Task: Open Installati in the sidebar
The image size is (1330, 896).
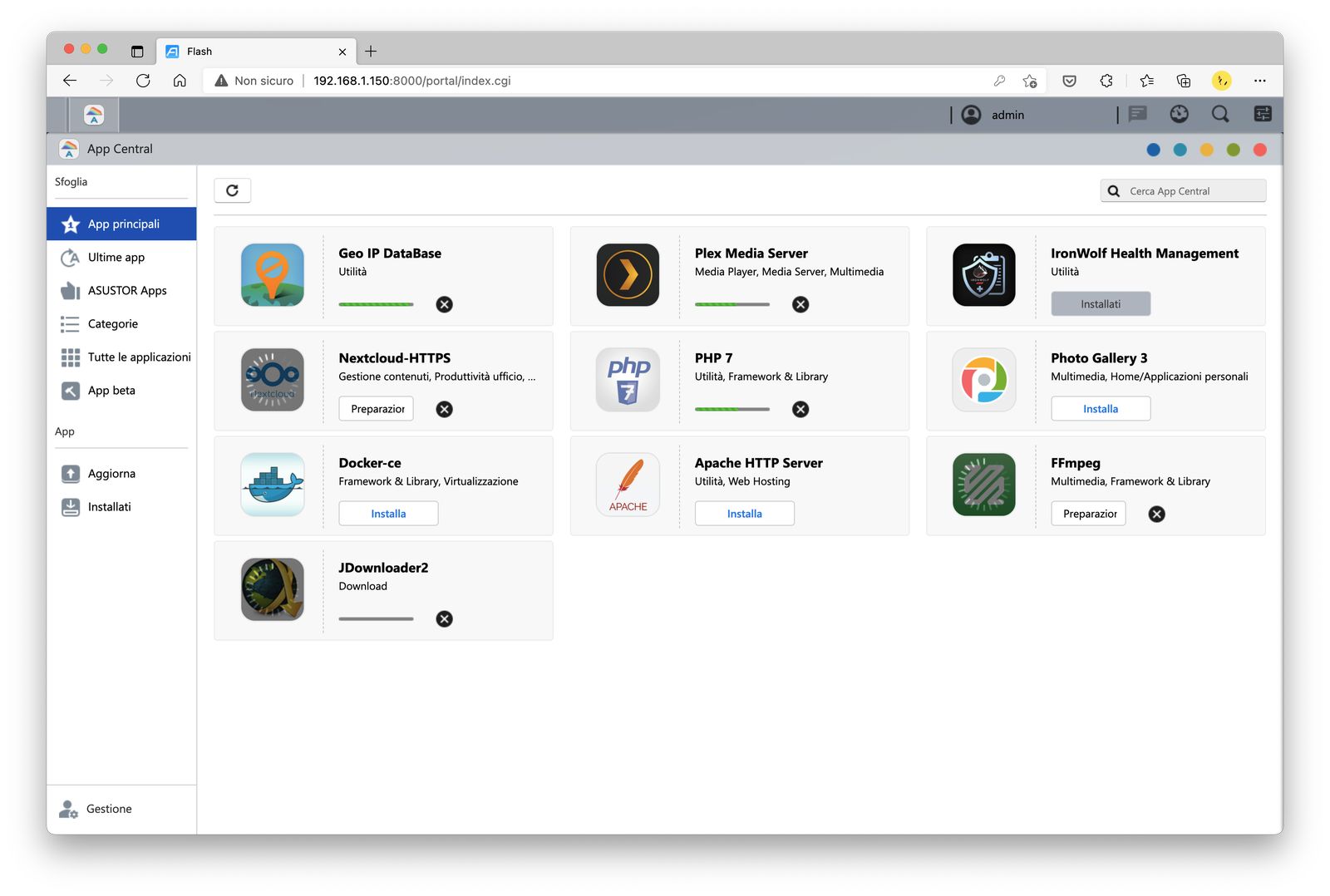Action: tap(121, 506)
